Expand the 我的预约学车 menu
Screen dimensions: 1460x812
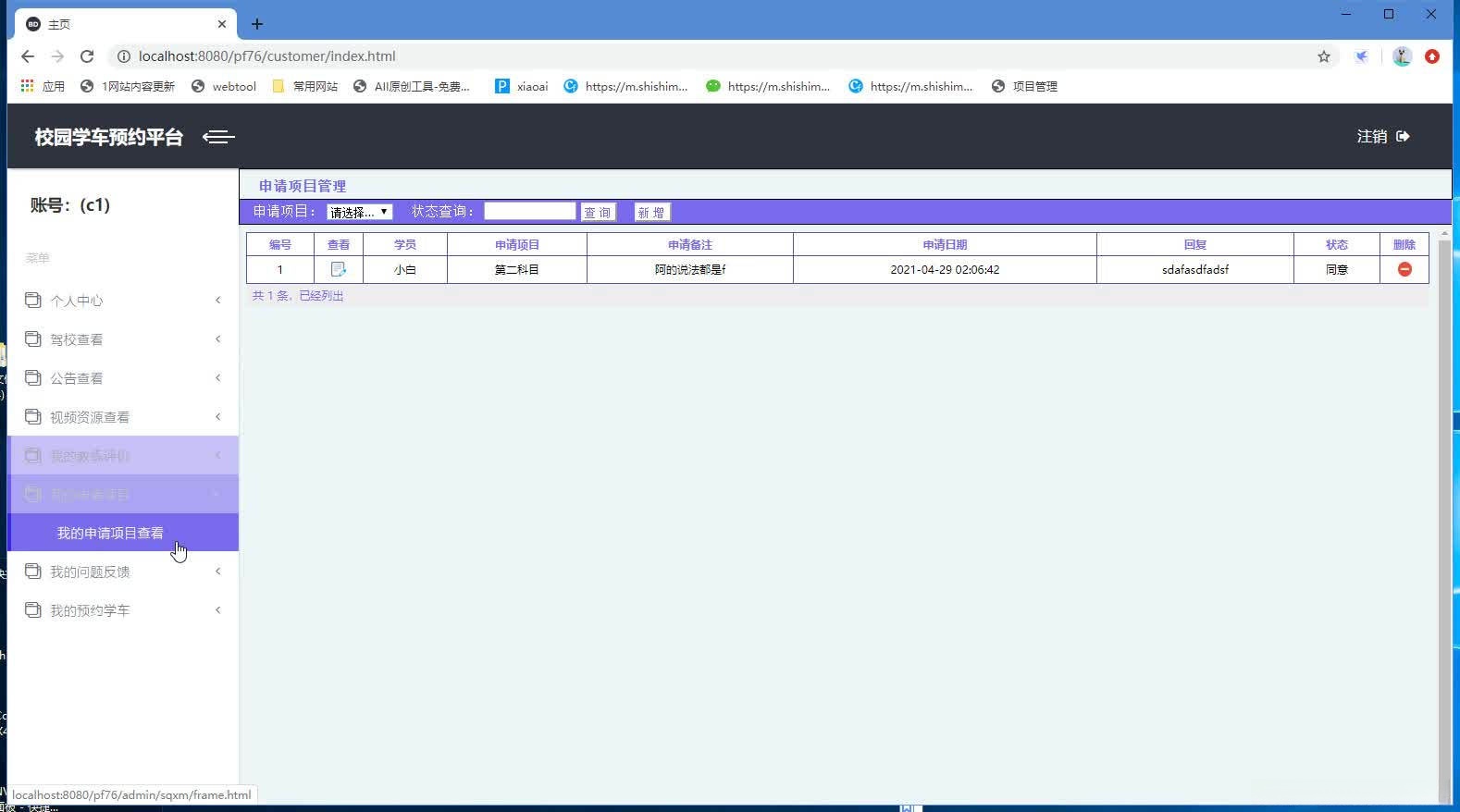click(x=122, y=609)
